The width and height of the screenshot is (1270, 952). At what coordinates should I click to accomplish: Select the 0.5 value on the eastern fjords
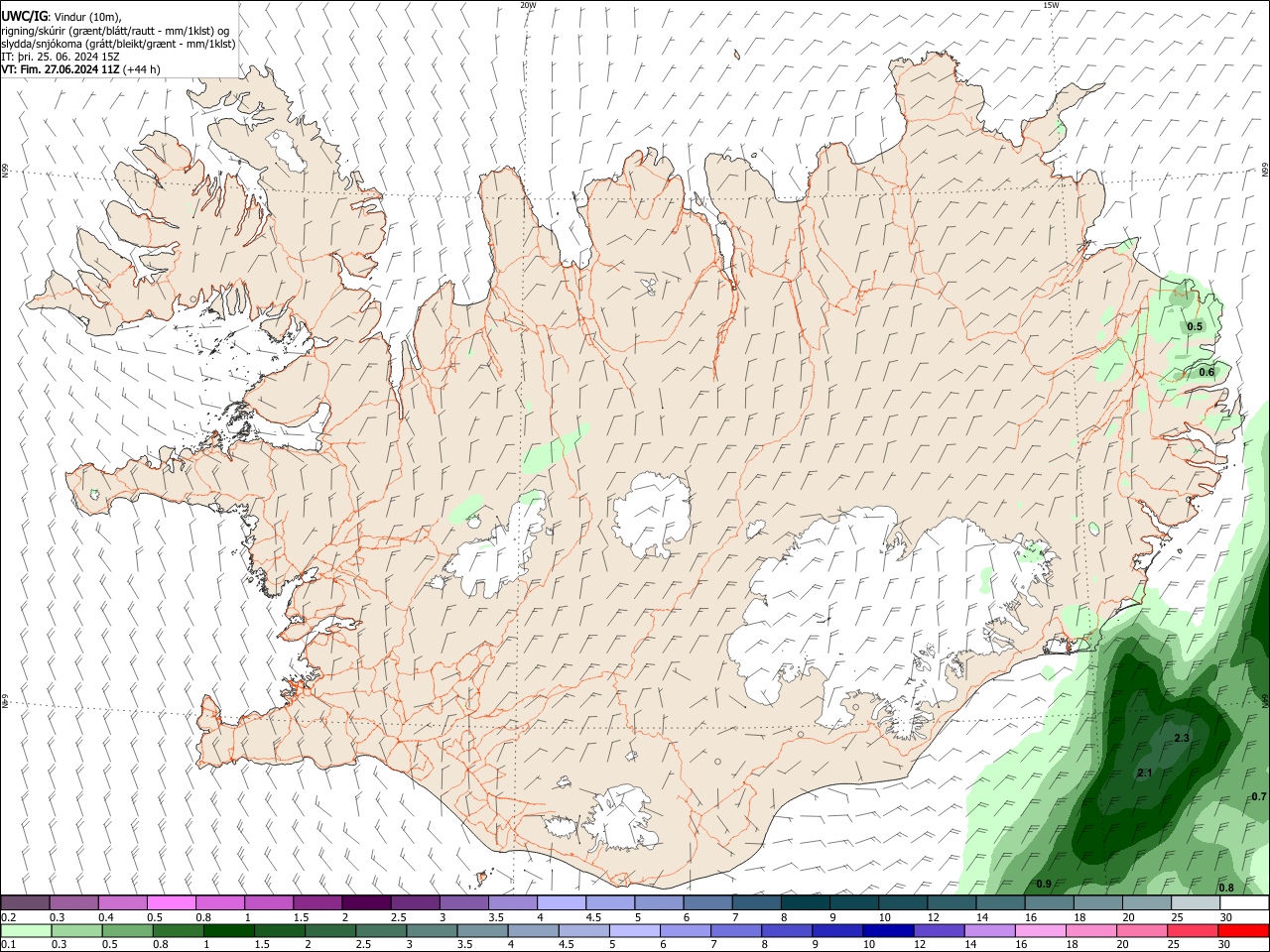tap(1195, 326)
